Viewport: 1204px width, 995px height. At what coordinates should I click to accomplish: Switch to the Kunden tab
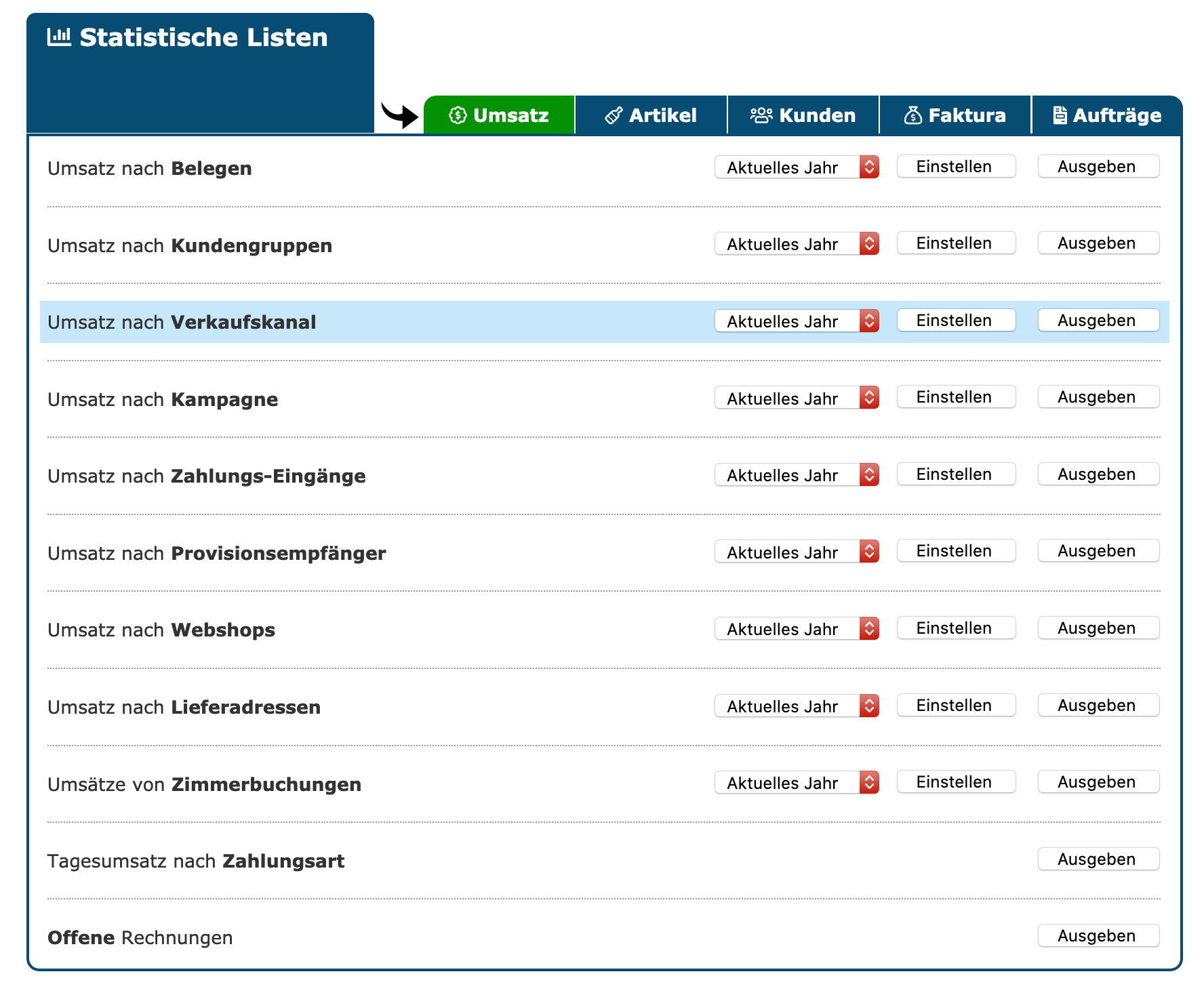click(803, 115)
